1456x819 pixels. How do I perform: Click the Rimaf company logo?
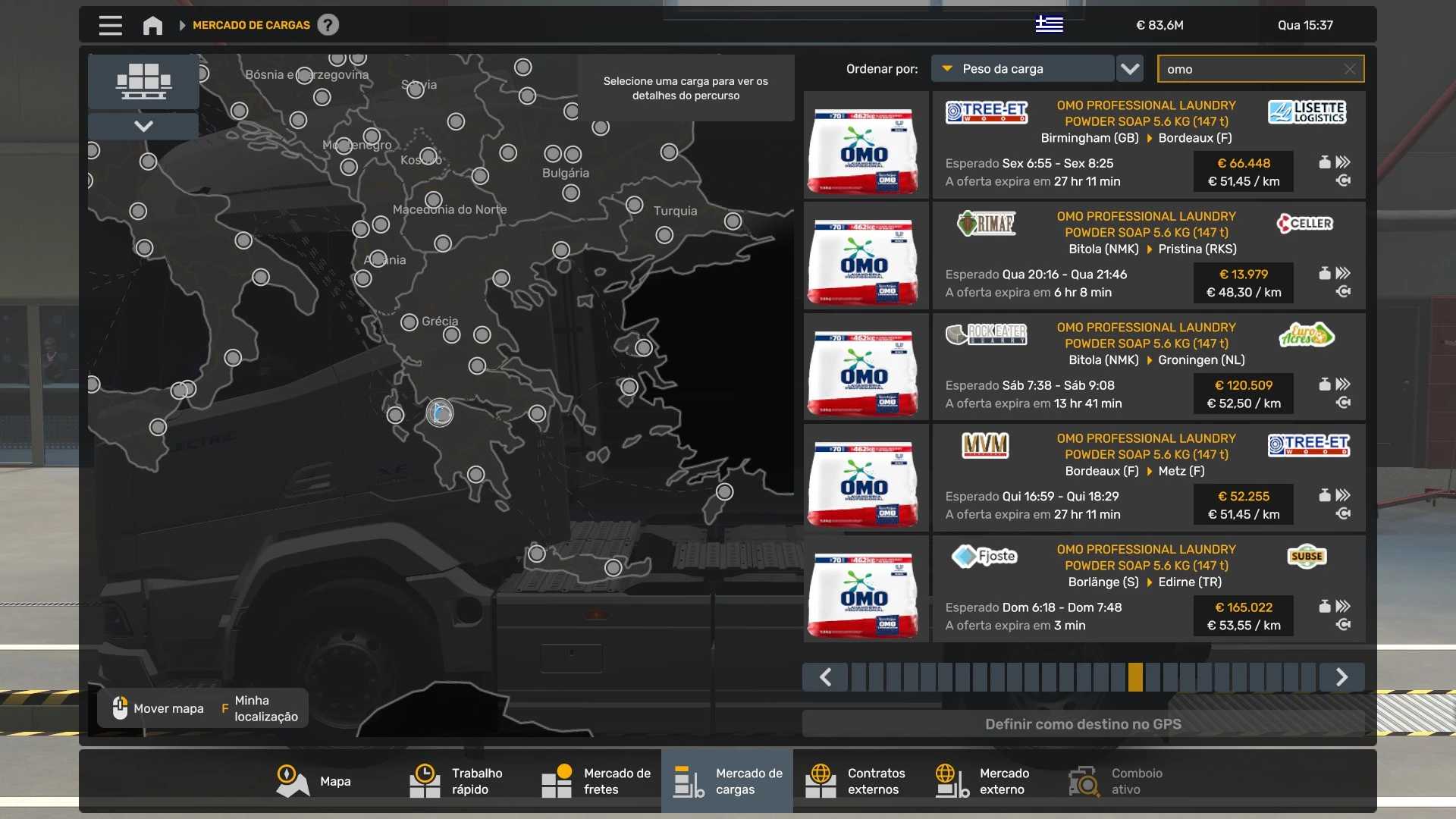[986, 223]
